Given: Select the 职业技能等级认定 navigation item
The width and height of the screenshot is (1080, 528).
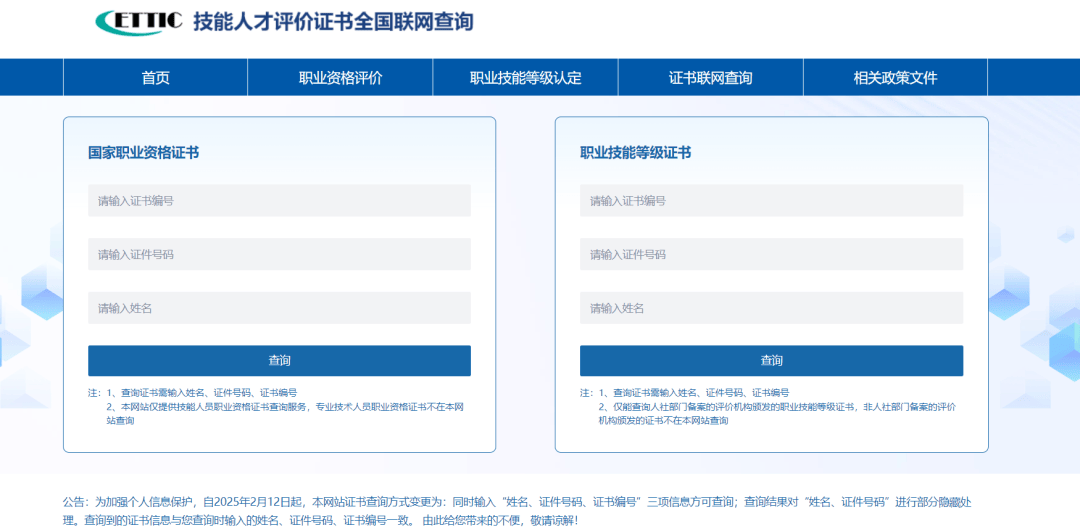Looking at the screenshot, I should tap(525, 78).
